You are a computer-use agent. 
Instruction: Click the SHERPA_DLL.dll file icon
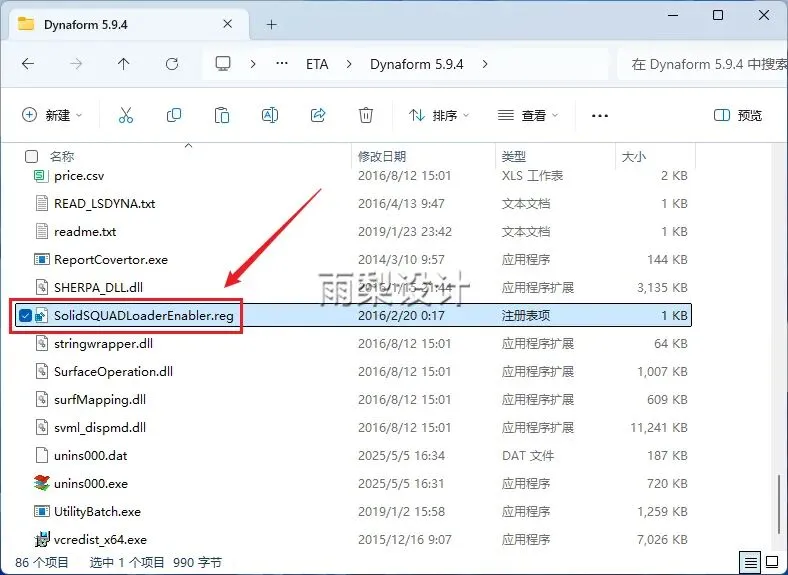(41, 287)
